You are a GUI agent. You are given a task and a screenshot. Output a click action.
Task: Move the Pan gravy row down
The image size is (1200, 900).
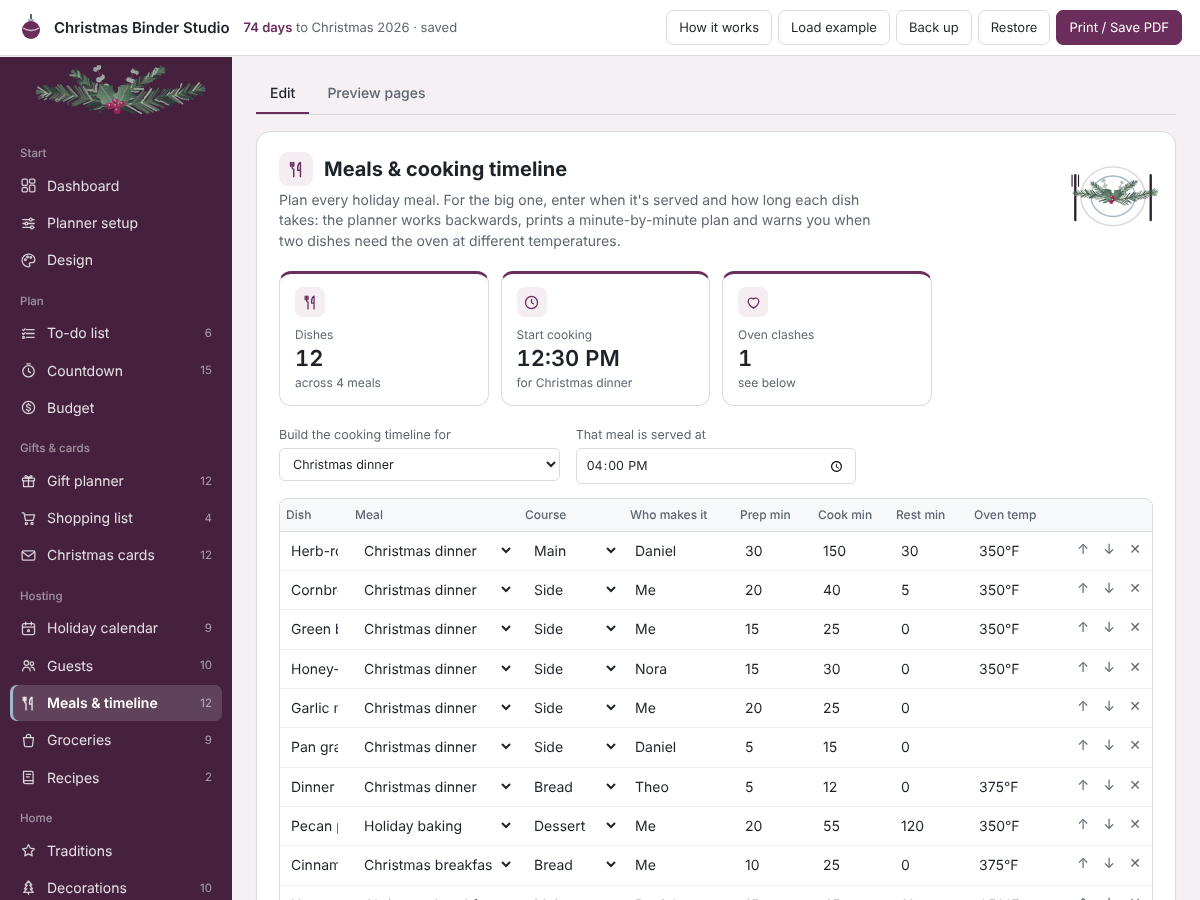[x=1109, y=746]
